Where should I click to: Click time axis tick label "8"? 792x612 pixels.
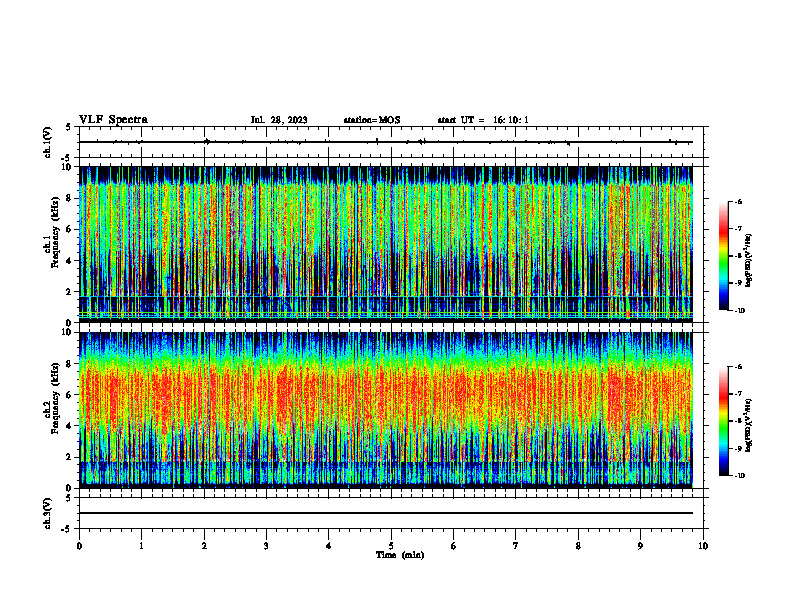coord(578,546)
